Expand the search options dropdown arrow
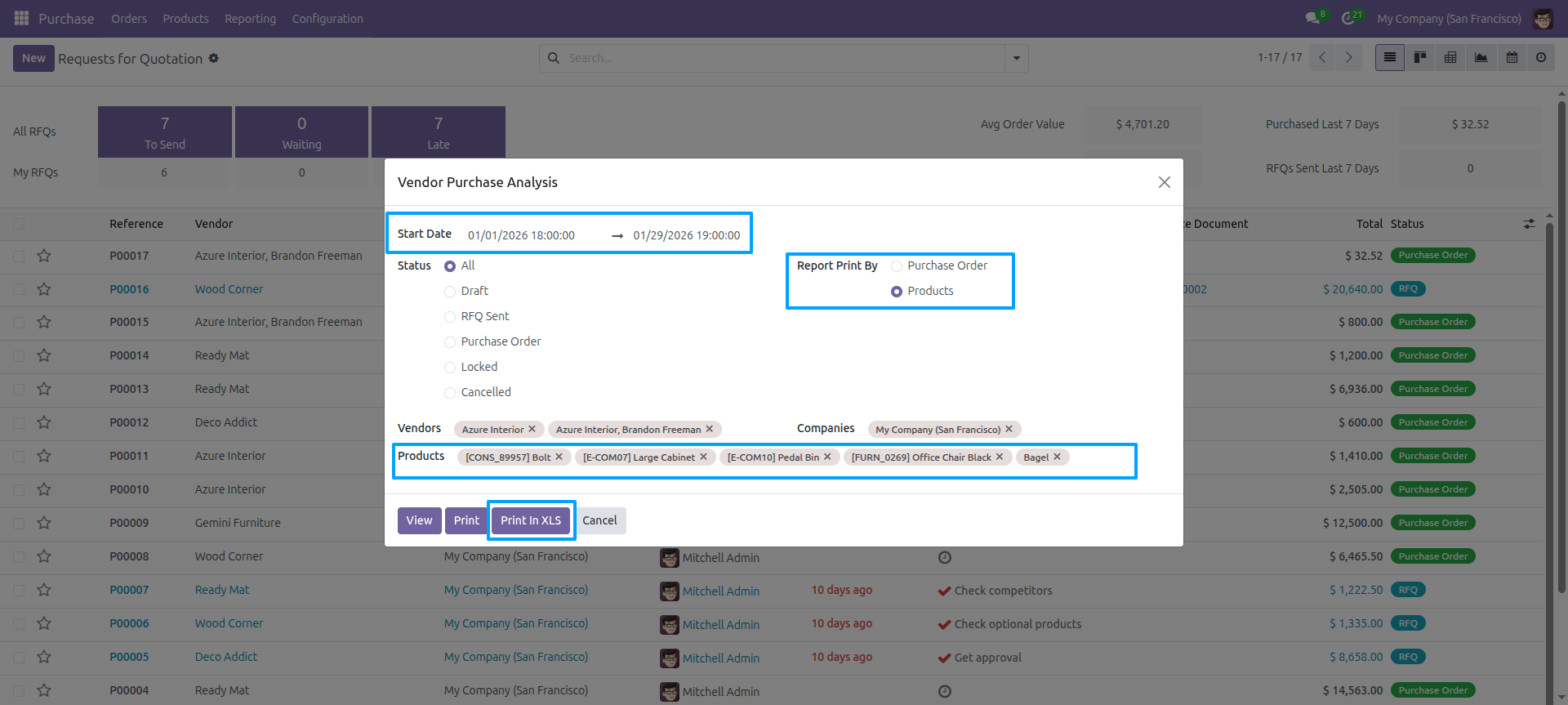This screenshot has height=705, width=1568. [1017, 58]
